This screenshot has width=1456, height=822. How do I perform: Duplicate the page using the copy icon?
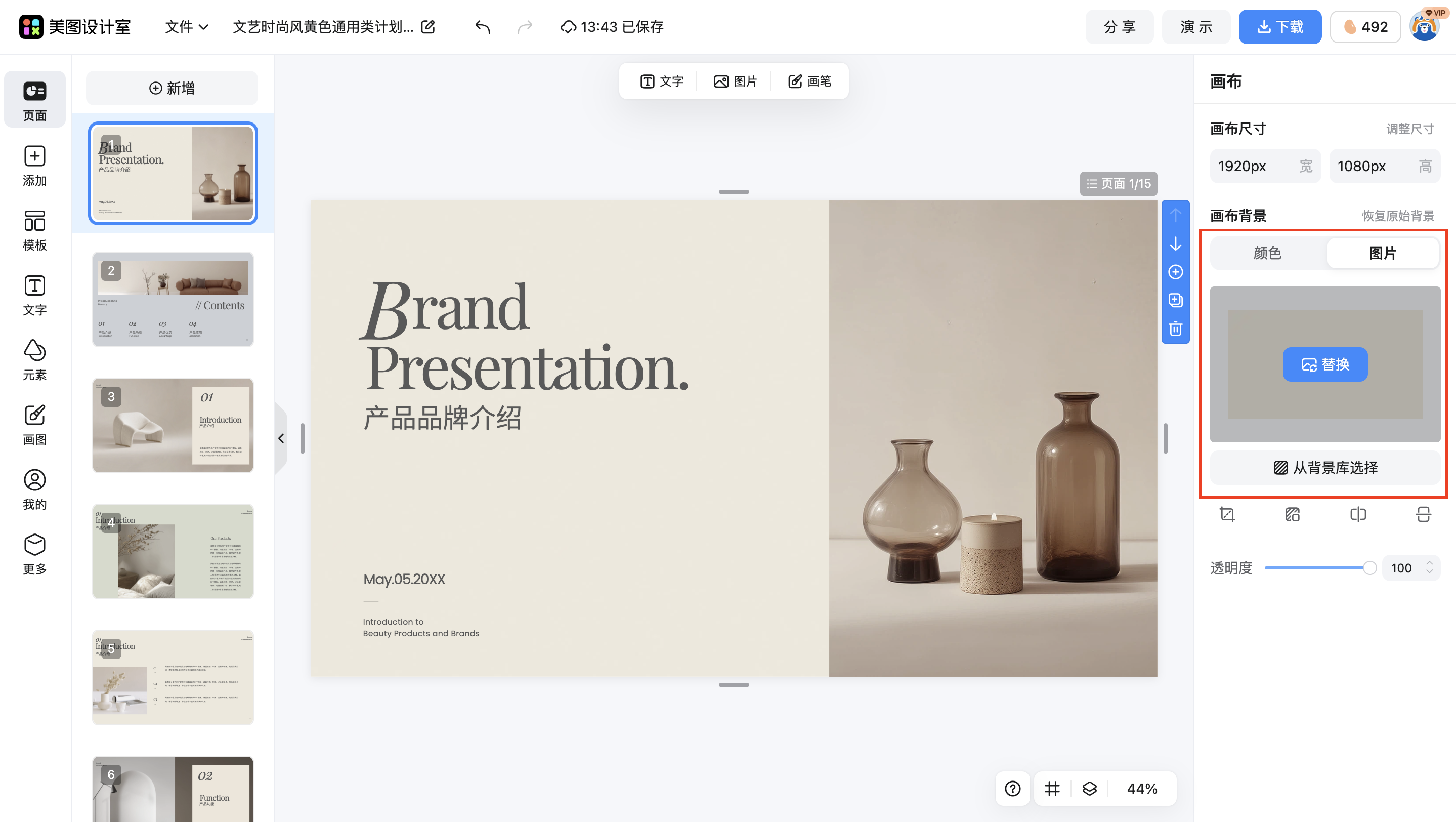pyautogui.click(x=1175, y=300)
